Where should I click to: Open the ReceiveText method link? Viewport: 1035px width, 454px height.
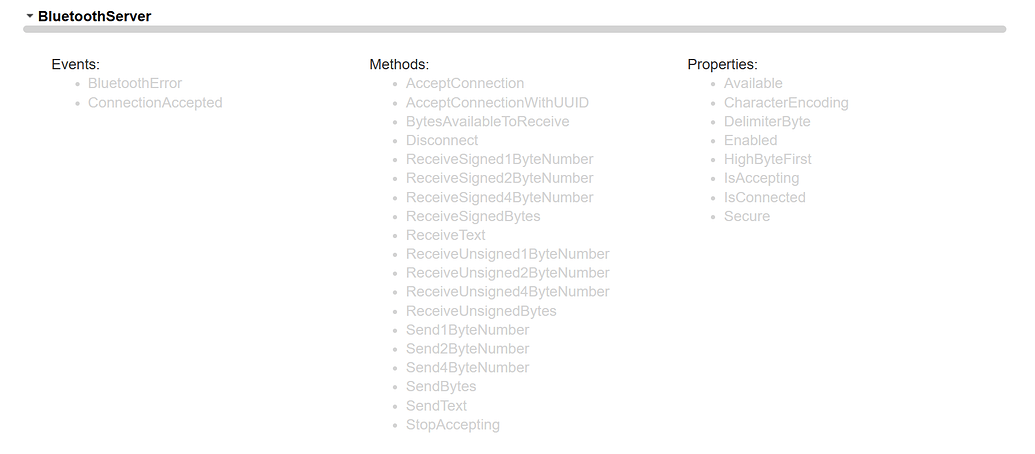point(446,236)
